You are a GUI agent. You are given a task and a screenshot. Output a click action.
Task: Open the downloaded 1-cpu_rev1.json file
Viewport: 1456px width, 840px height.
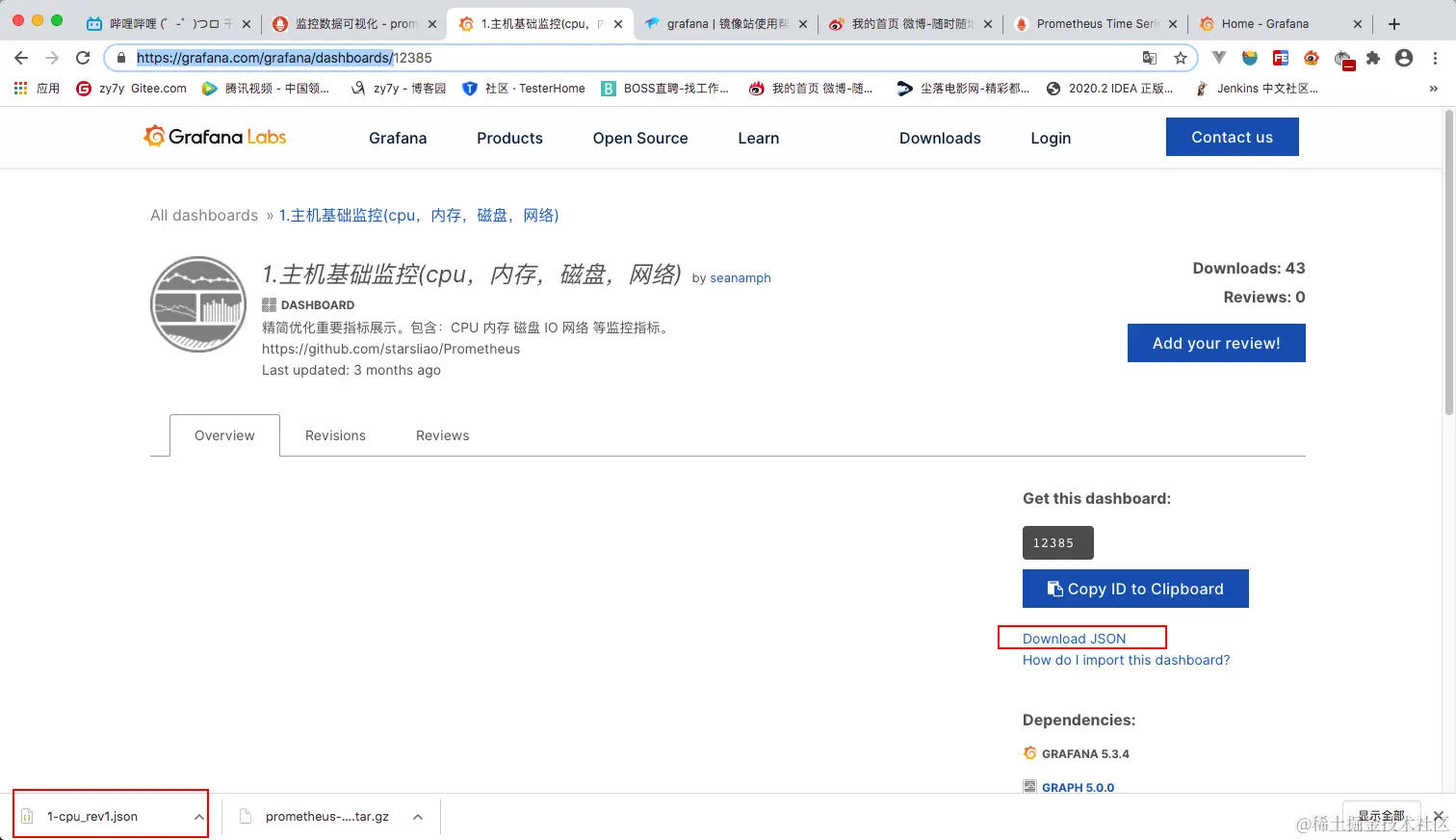92,817
